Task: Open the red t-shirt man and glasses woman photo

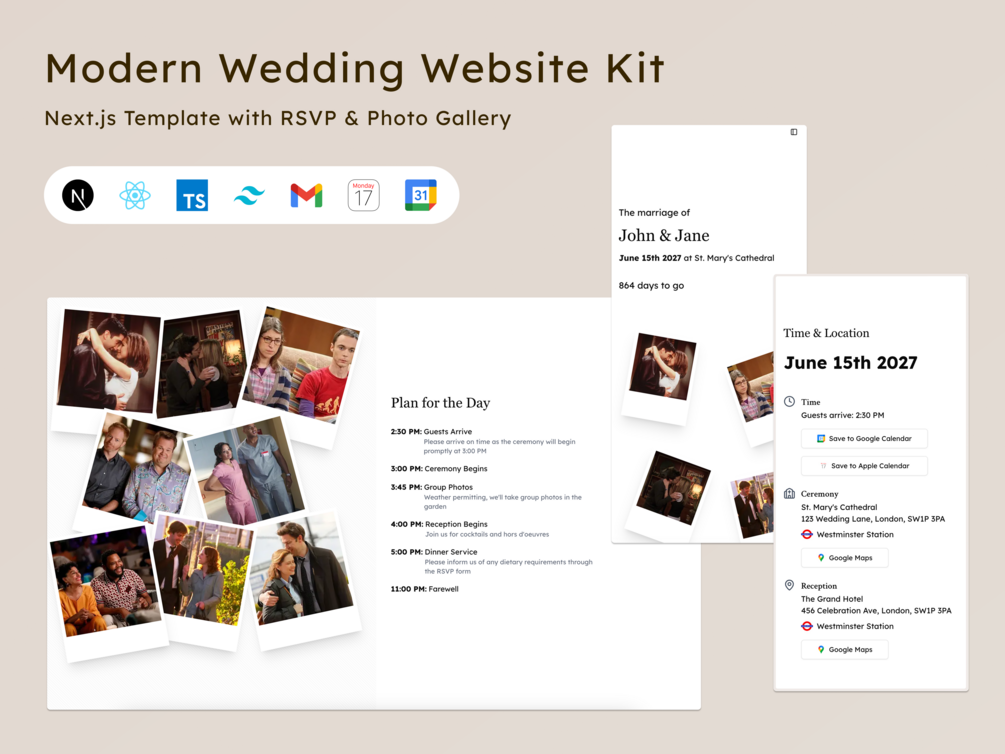Action: tap(300, 367)
